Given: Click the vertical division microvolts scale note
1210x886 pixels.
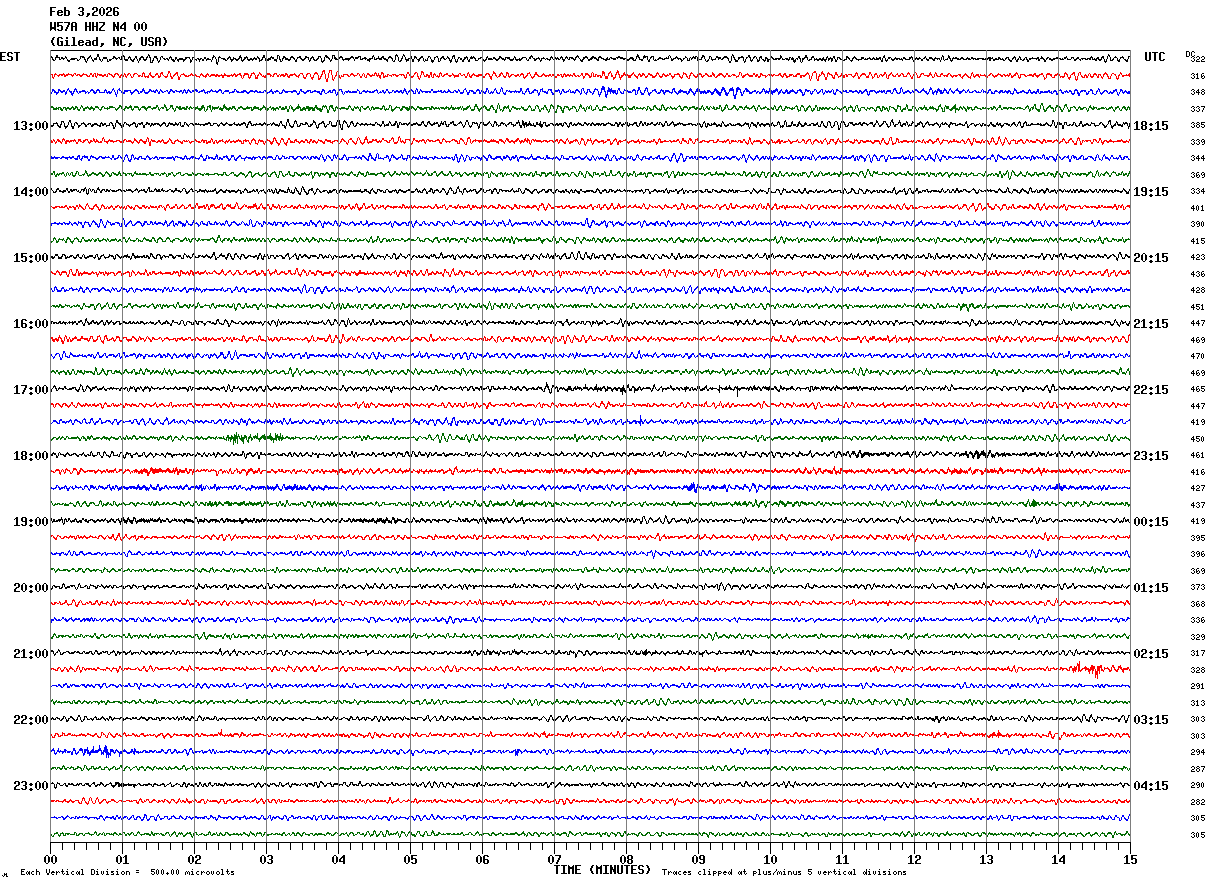Looking at the screenshot, I should coord(128,873).
